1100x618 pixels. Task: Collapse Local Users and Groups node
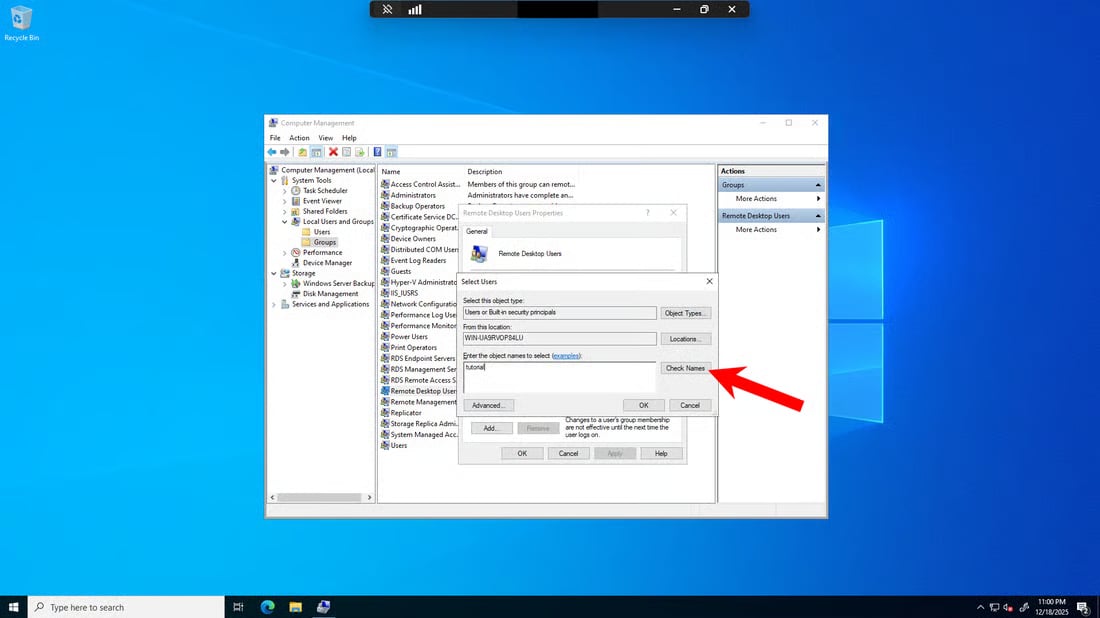(x=285, y=222)
